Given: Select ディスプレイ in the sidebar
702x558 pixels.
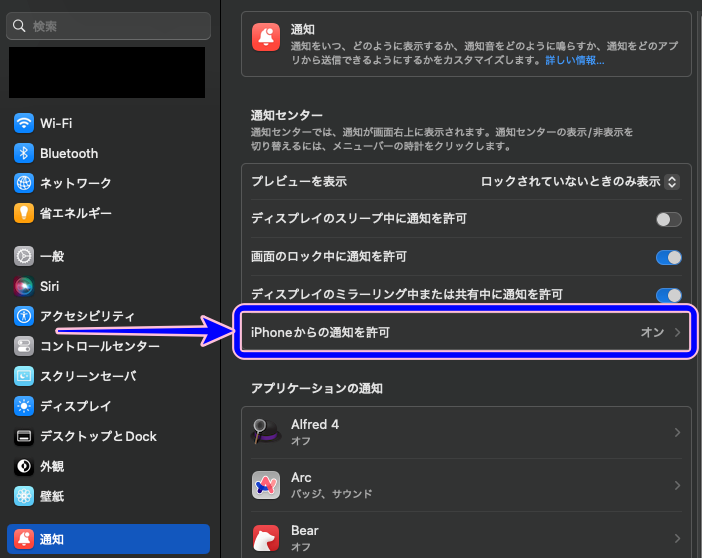Looking at the screenshot, I should (x=108, y=406).
